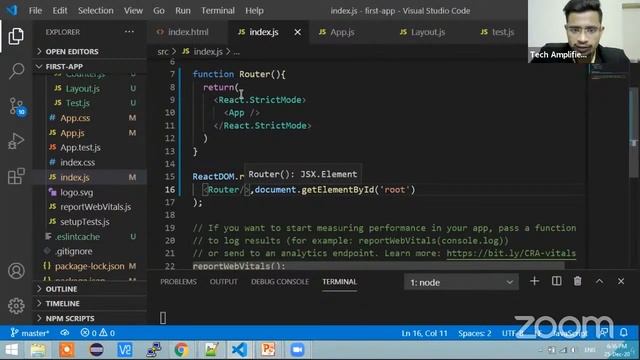Open the Manage gear icon
640x360 pixels.
16,306
